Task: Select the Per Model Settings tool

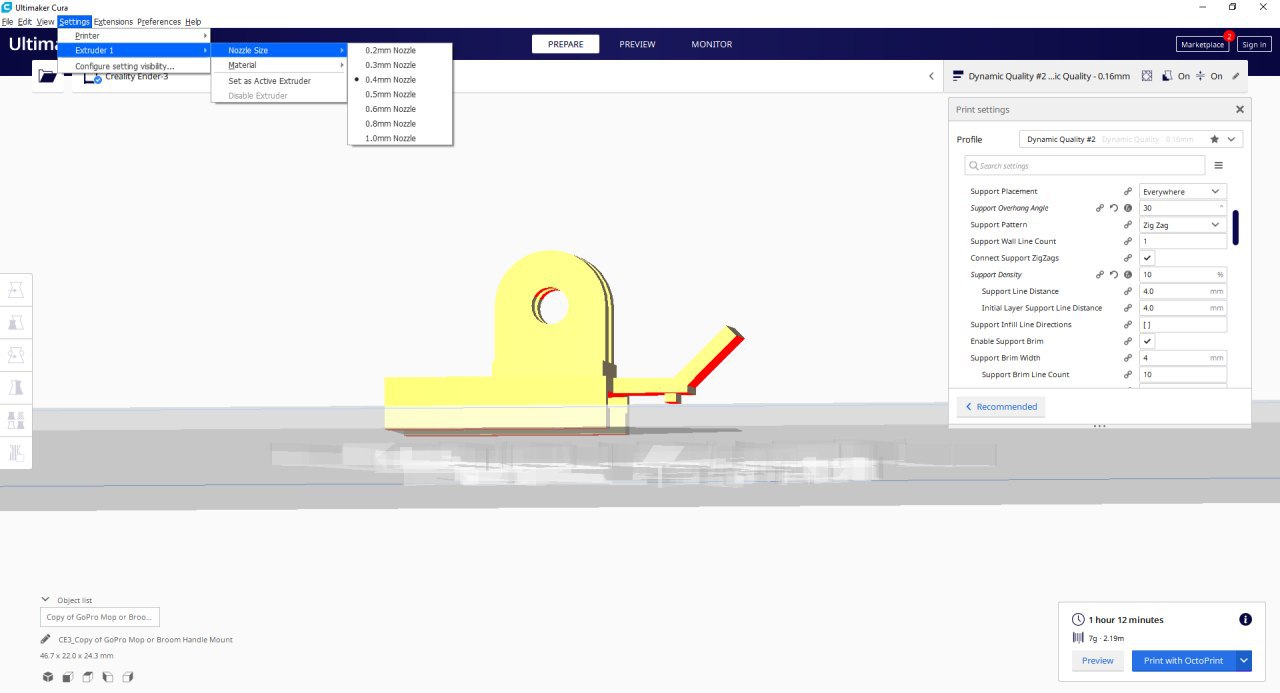Action: tap(16, 420)
